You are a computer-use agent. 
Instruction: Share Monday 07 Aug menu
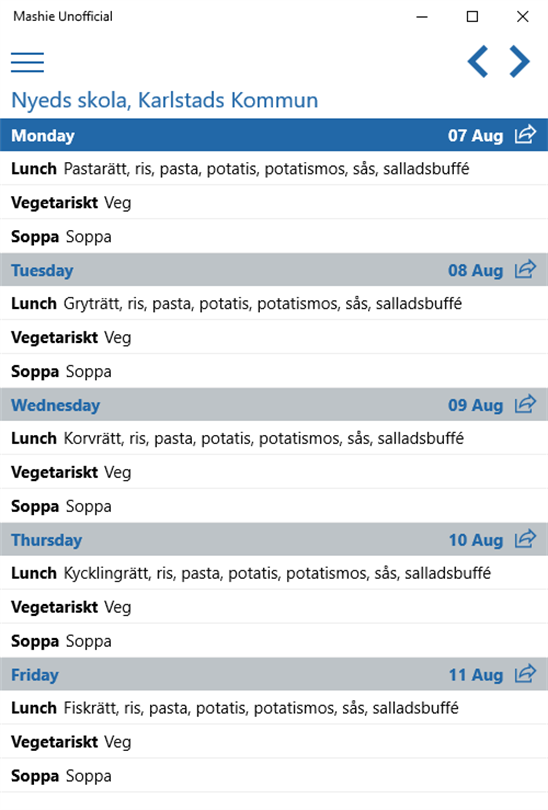click(525, 135)
